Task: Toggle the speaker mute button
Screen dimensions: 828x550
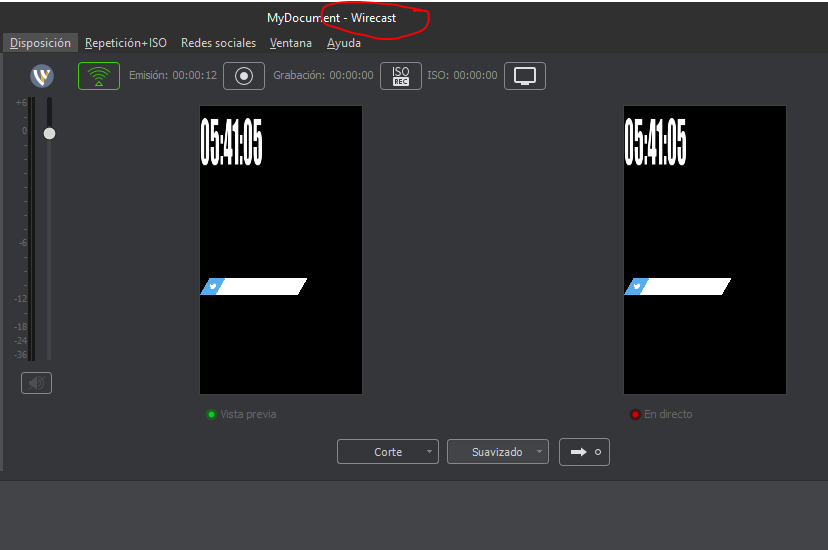Action: pos(36,383)
